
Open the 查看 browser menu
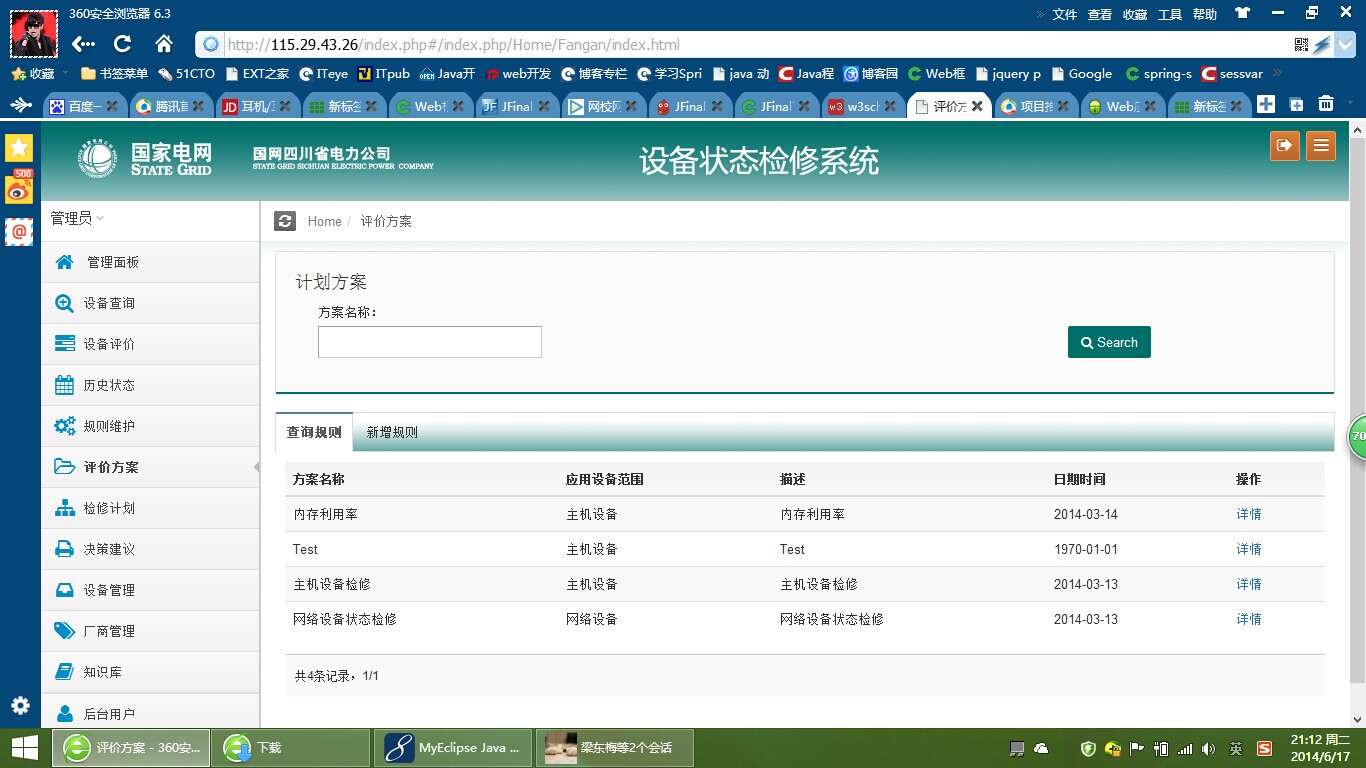click(1100, 14)
